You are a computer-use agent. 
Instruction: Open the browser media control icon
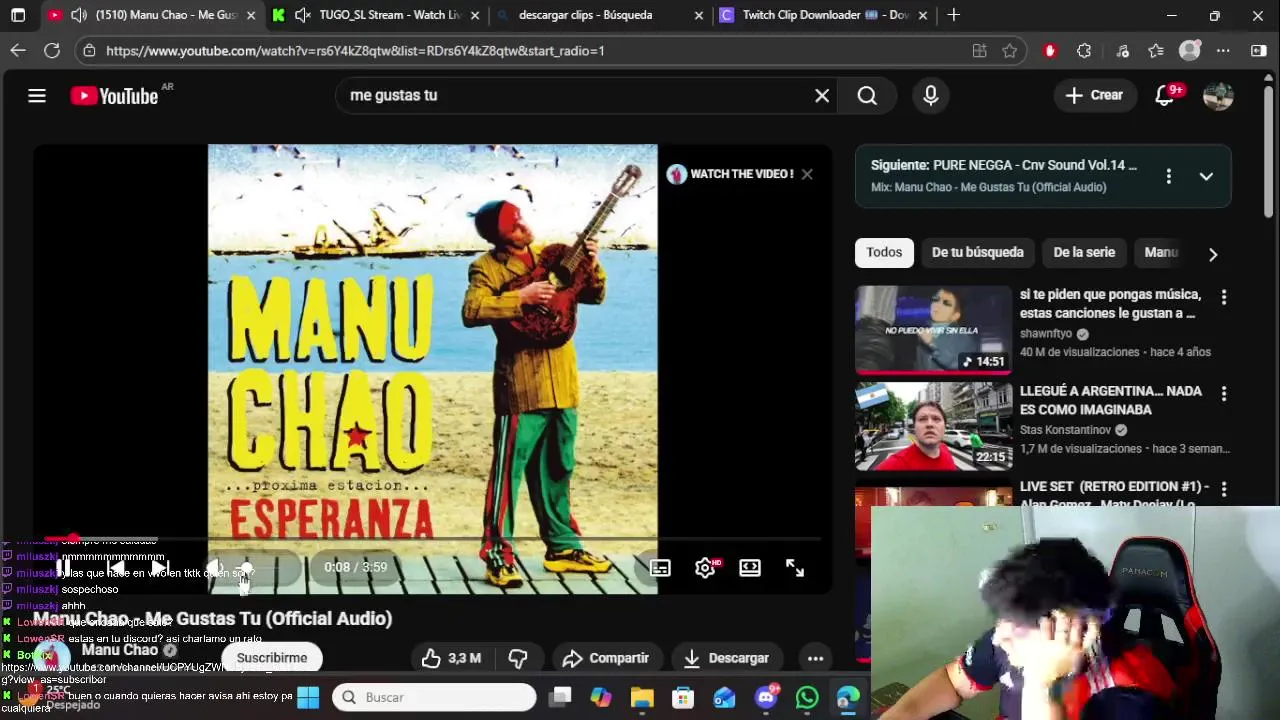click(1122, 51)
